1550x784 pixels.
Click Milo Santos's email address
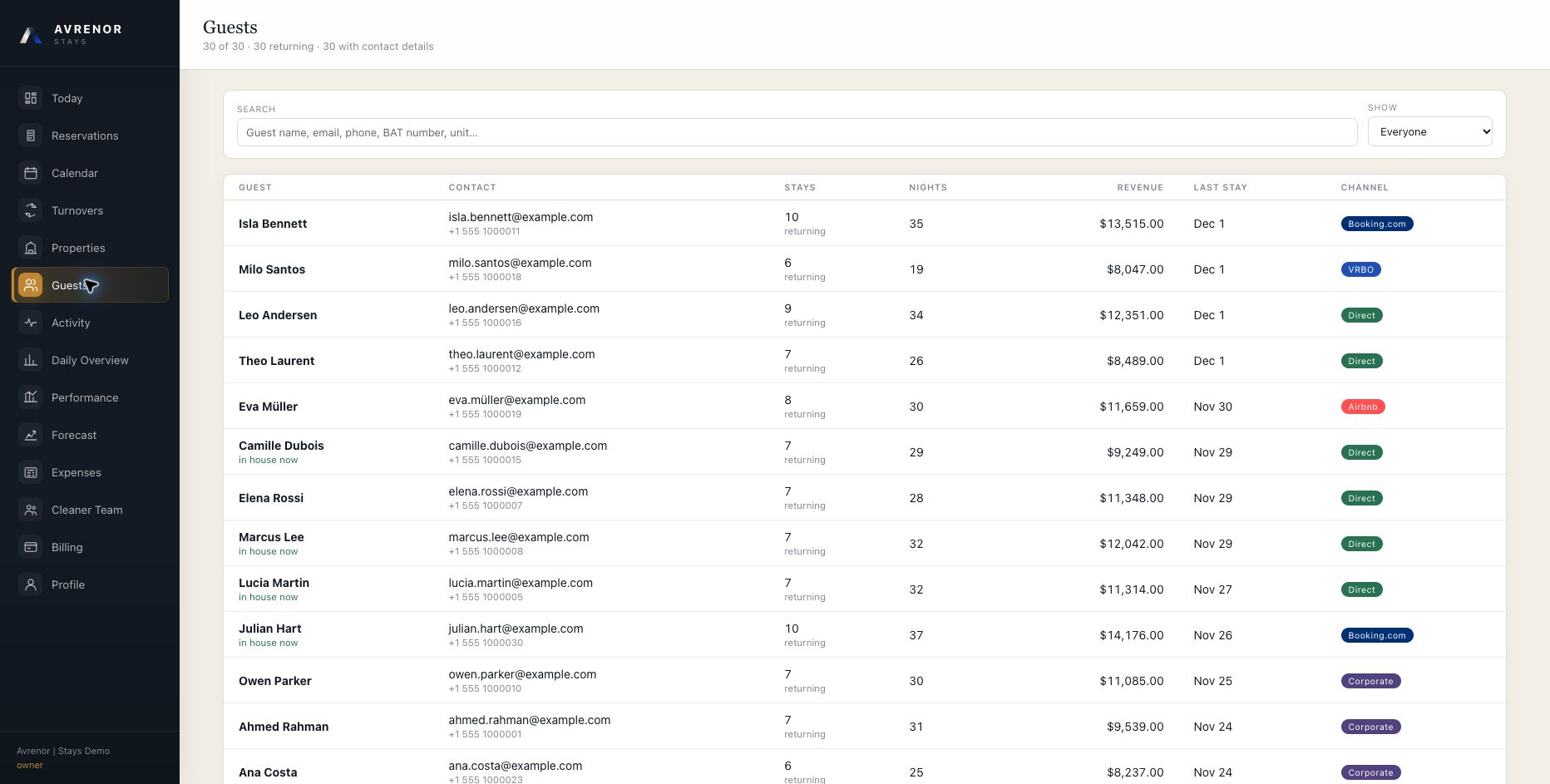520,263
